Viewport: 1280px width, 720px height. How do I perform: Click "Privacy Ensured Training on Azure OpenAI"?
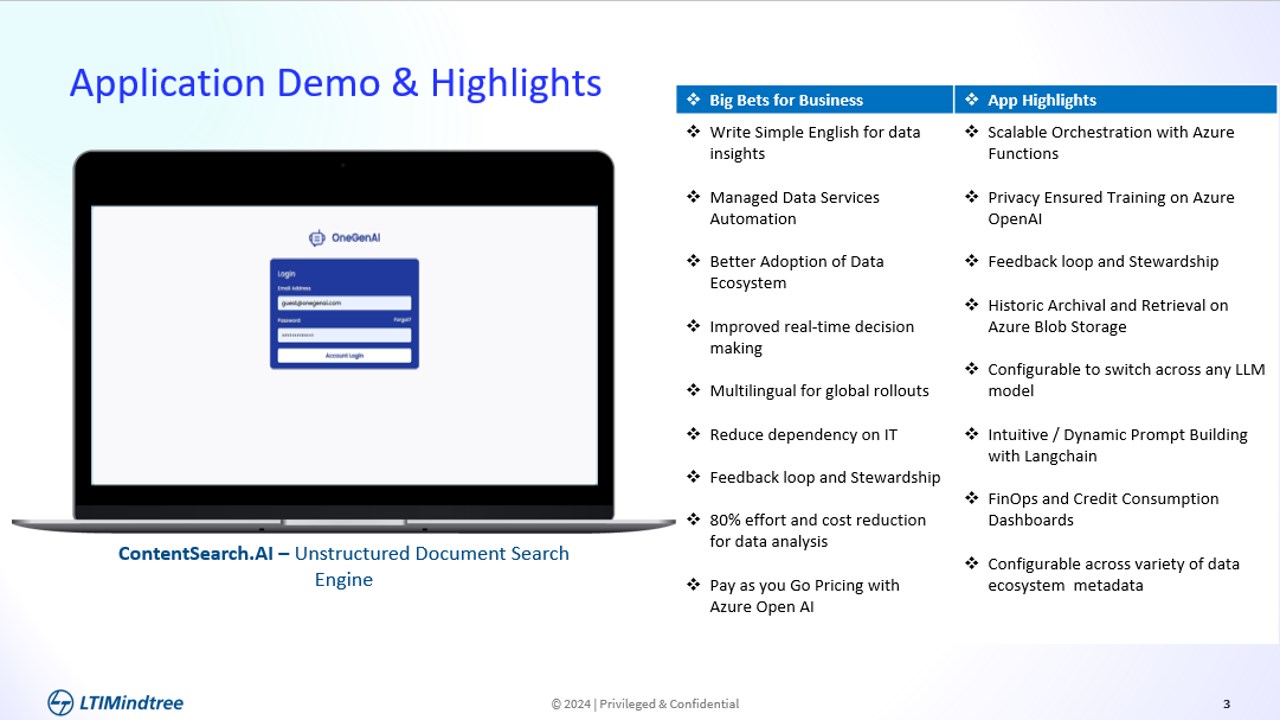click(1111, 208)
